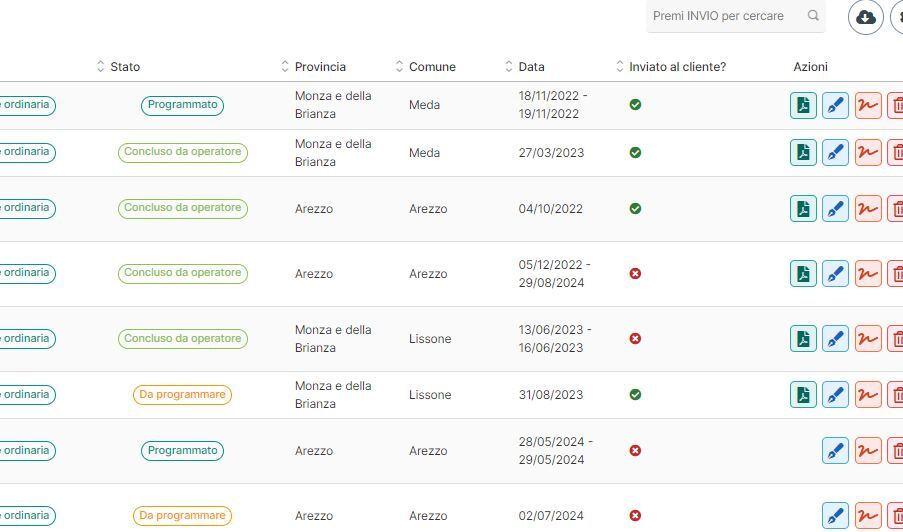Screen dimensions: 903x532
Task: Sort by Inviato al cliente? column header
Action: [x=677, y=67]
